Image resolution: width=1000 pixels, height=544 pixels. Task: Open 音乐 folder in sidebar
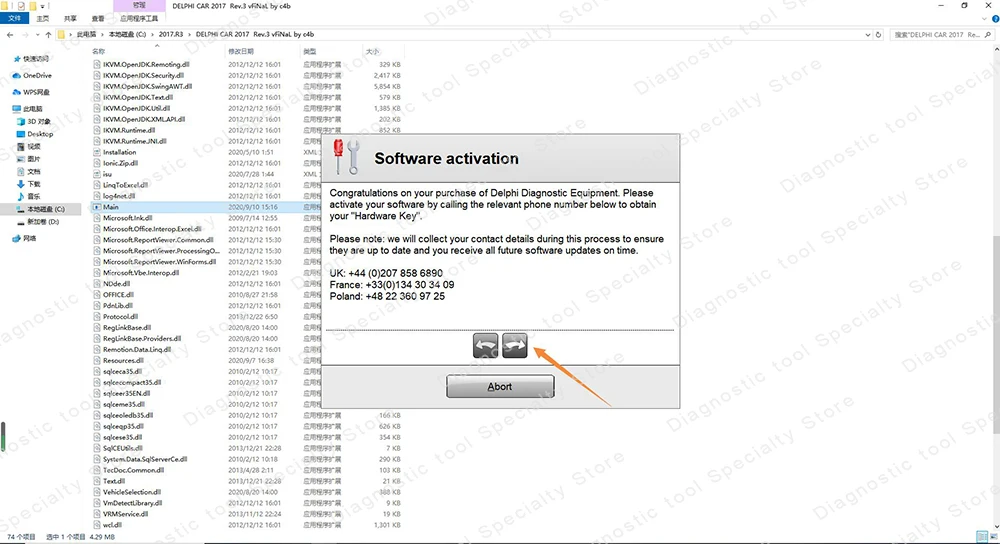tap(33, 196)
